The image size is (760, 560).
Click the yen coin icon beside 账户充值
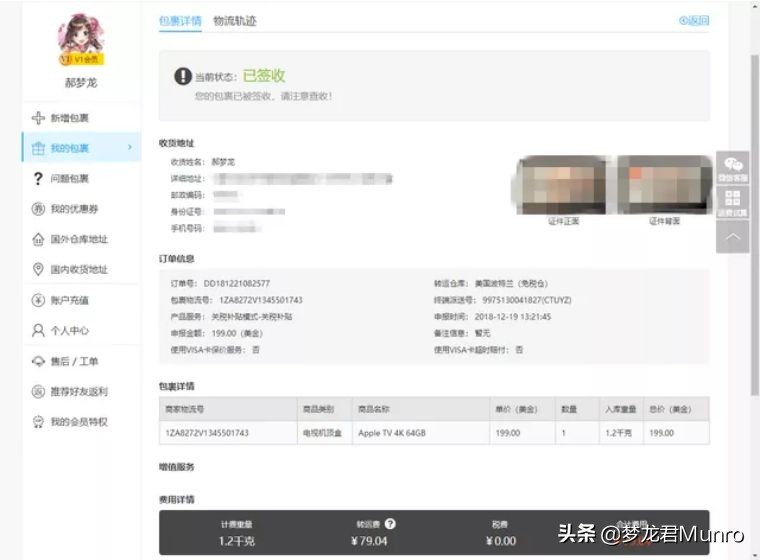tap(38, 300)
